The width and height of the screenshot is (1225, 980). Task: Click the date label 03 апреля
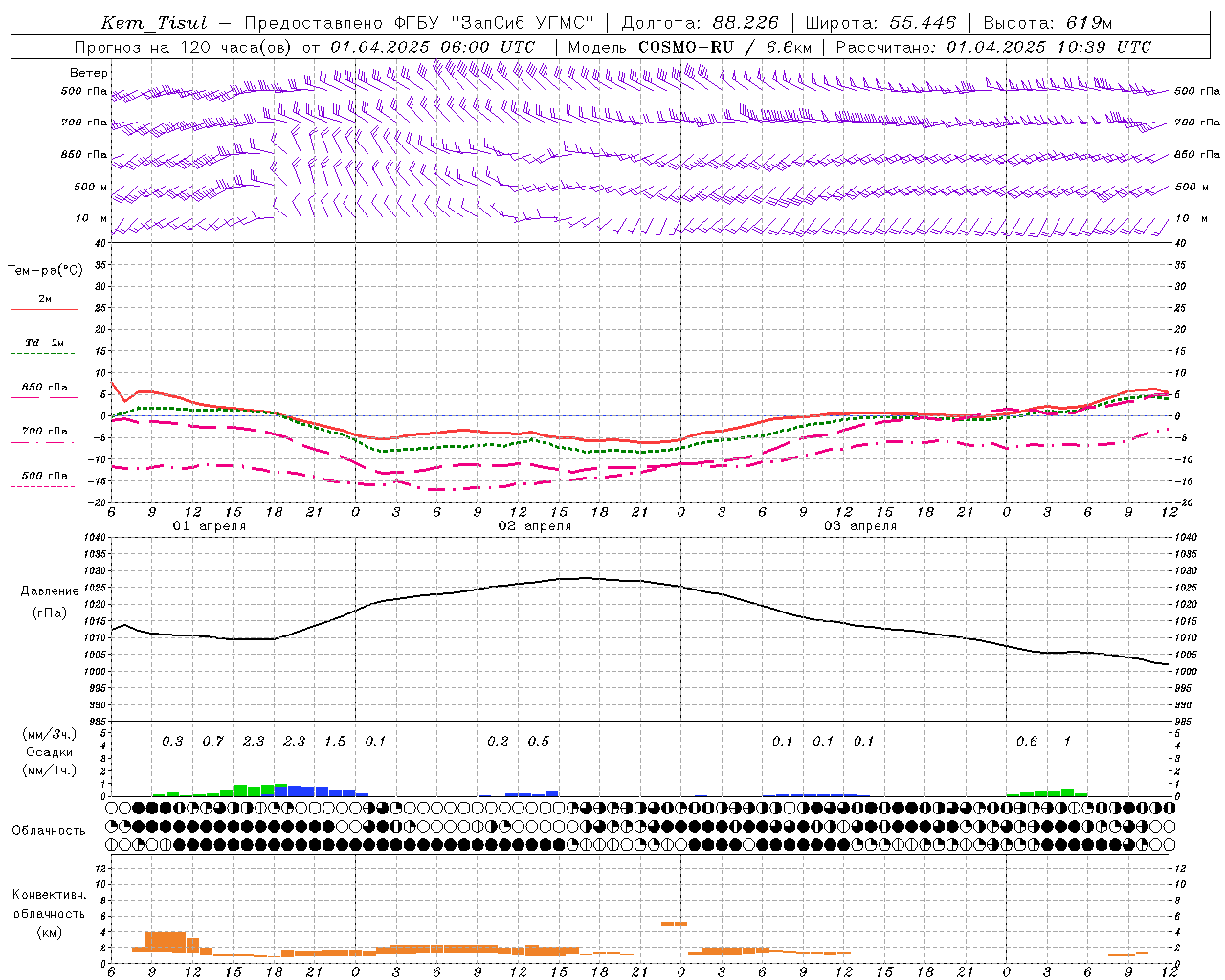point(859,526)
